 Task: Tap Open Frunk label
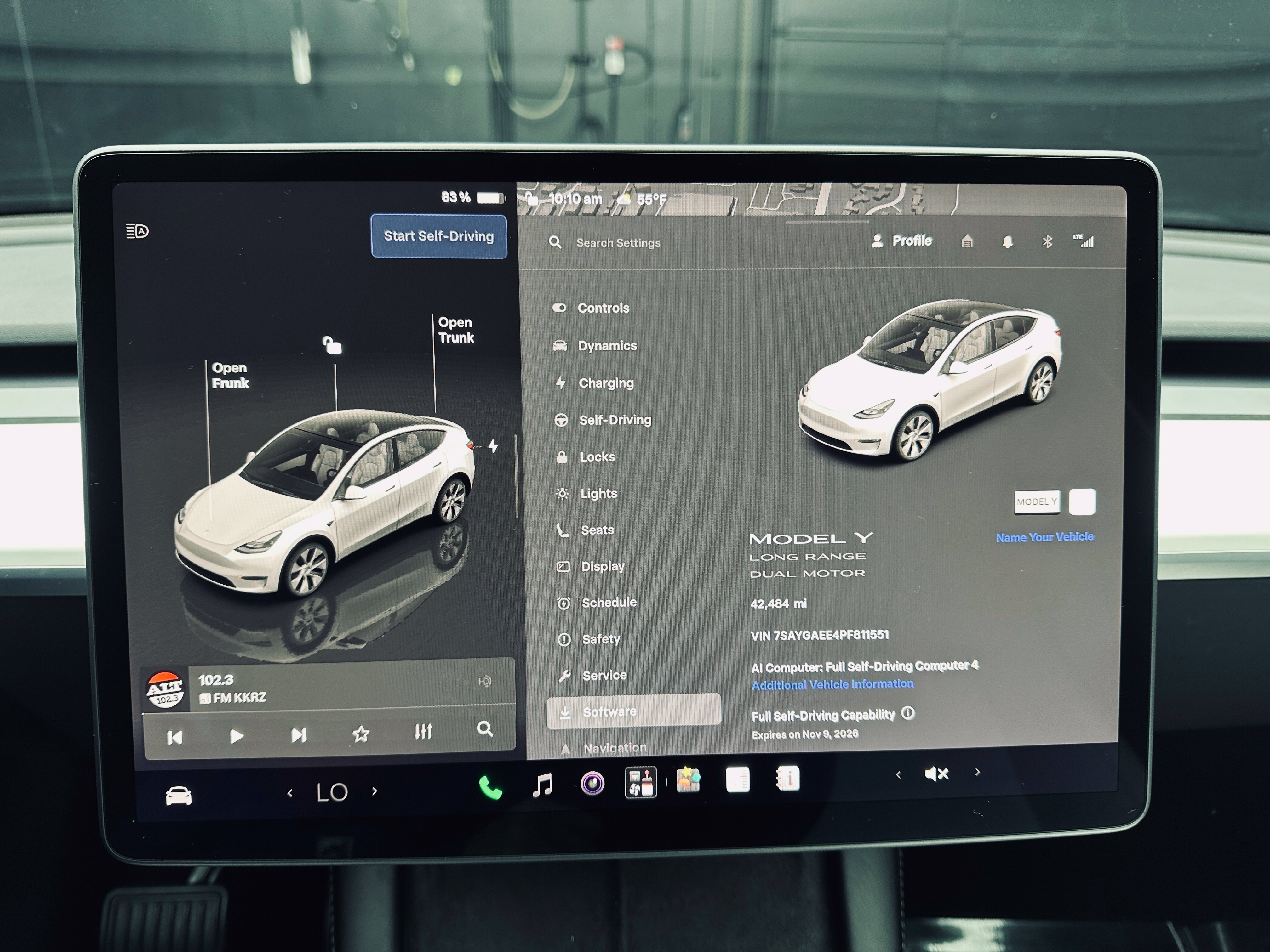point(230,375)
